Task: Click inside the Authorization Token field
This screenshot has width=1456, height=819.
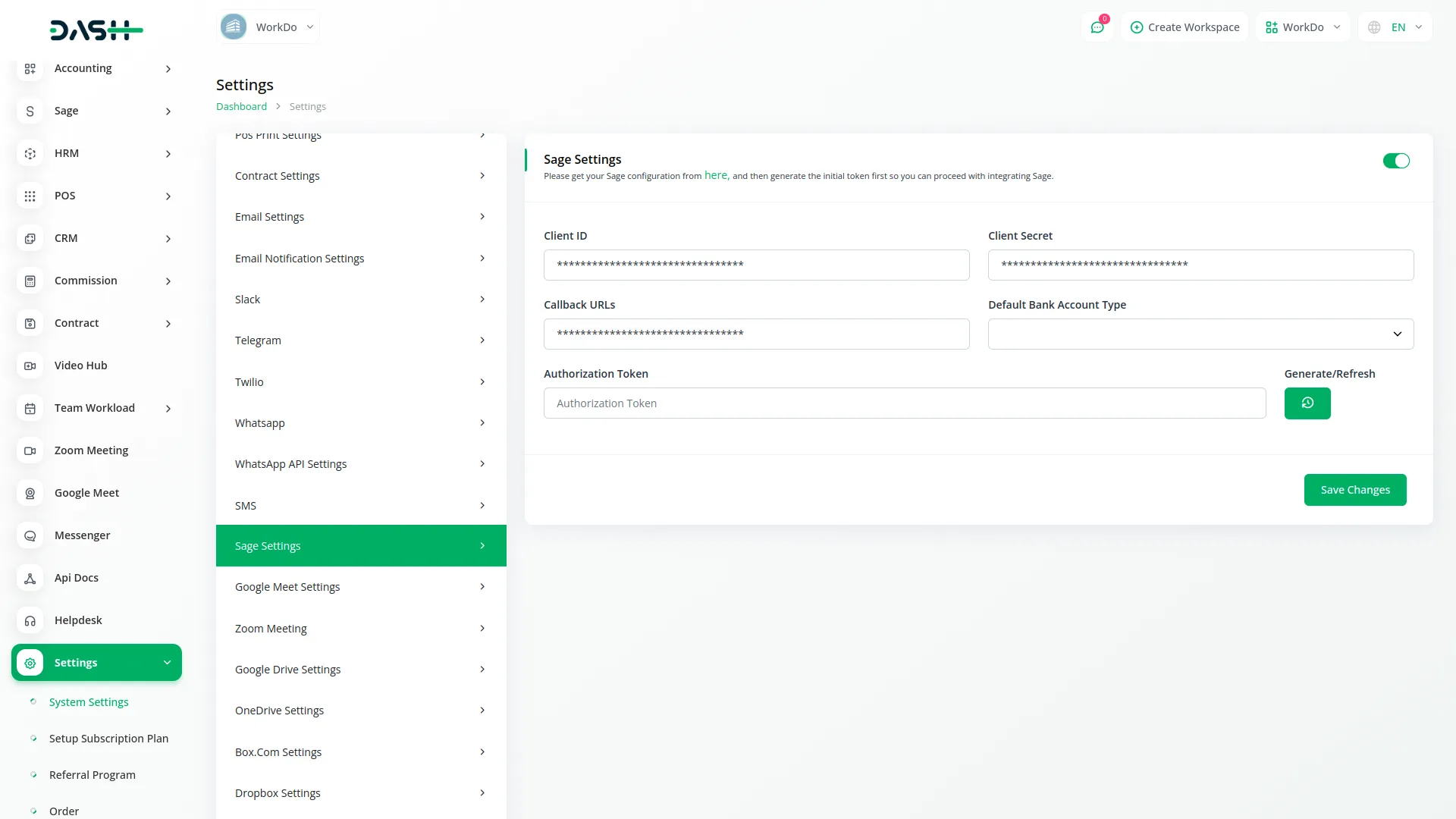Action: coord(904,403)
